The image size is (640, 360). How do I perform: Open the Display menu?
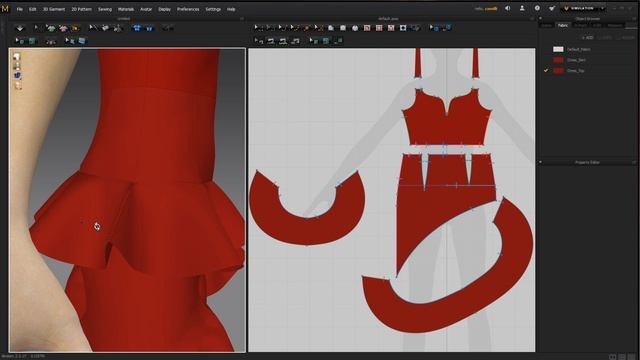pos(164,9)
